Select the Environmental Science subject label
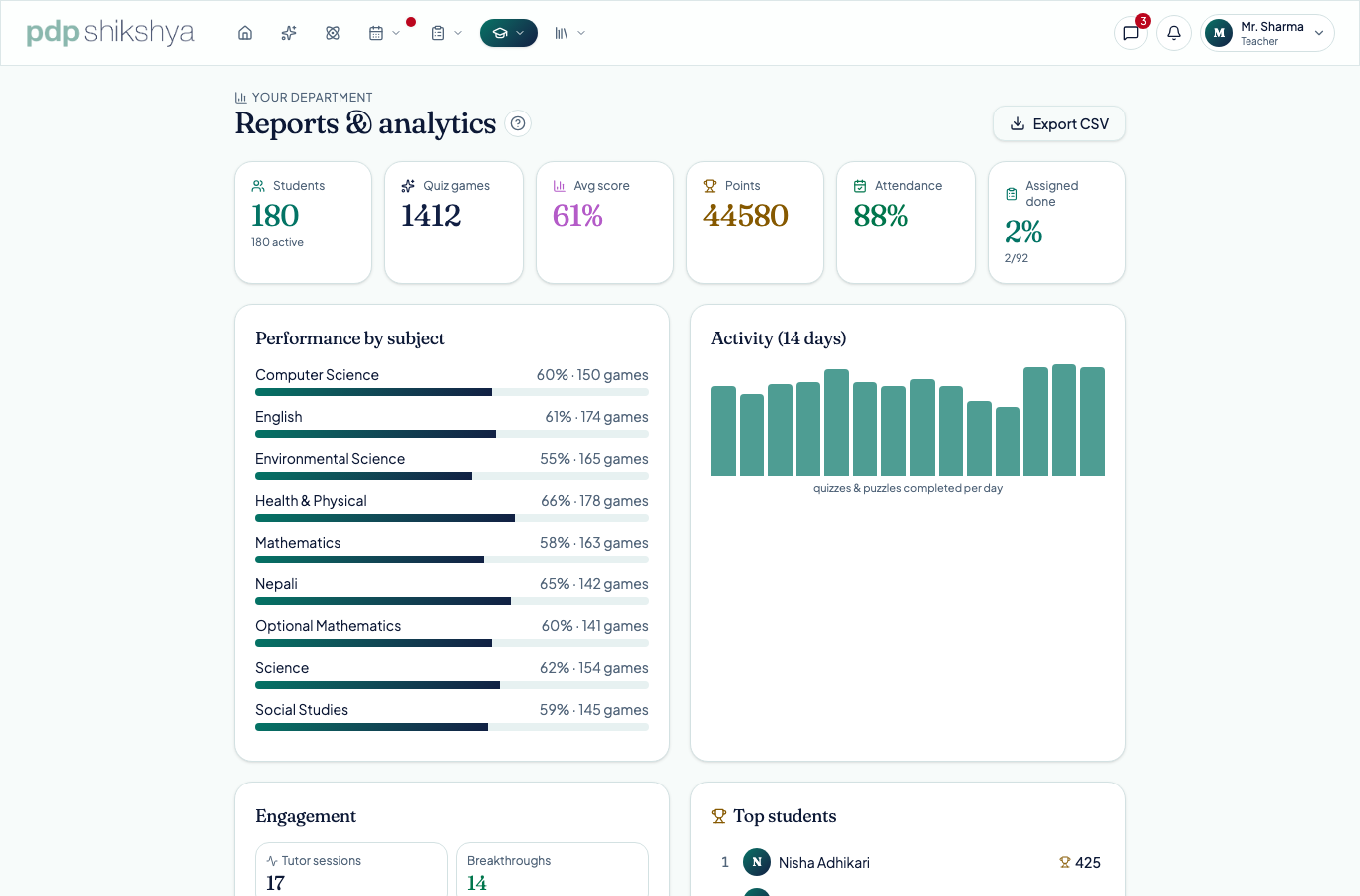Viewport: 1360px width, 896px height. pos(331,459)
